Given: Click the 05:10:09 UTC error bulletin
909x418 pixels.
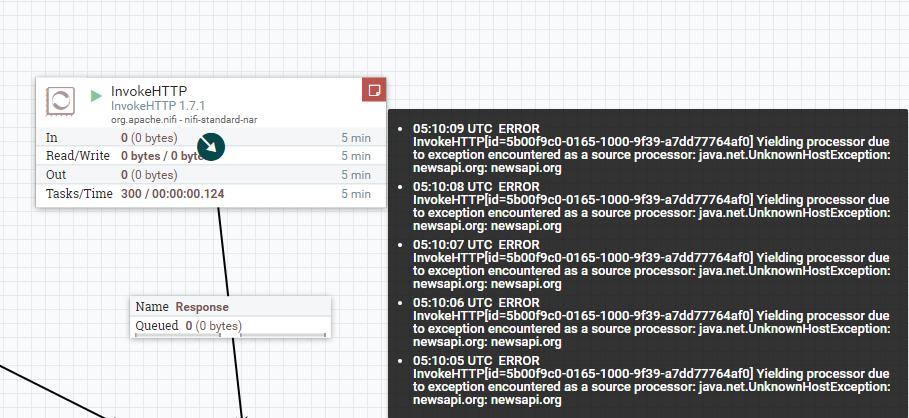Looking at the screenshot, I should click(x=651, y=148).
